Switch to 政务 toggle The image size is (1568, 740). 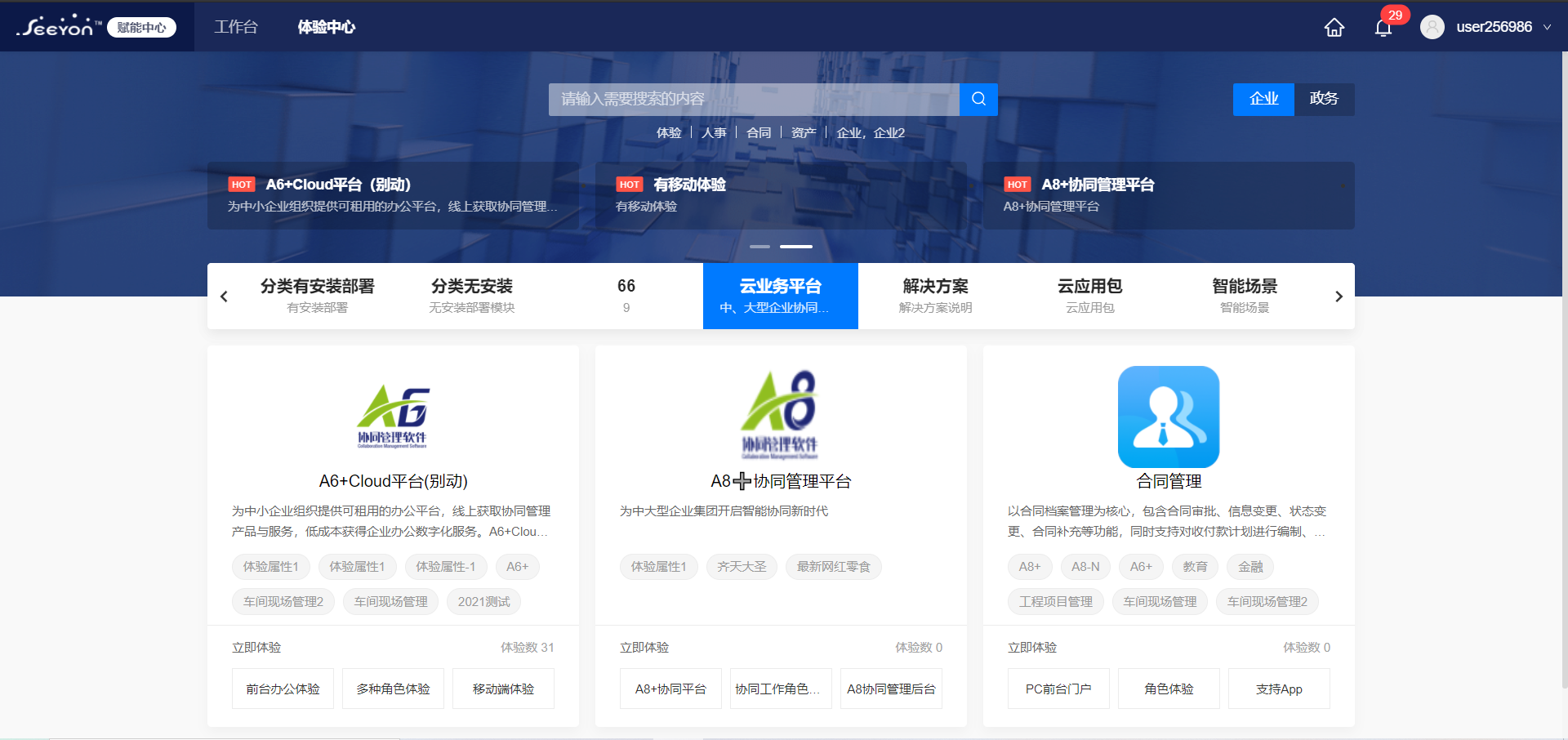click(1324, 99)
